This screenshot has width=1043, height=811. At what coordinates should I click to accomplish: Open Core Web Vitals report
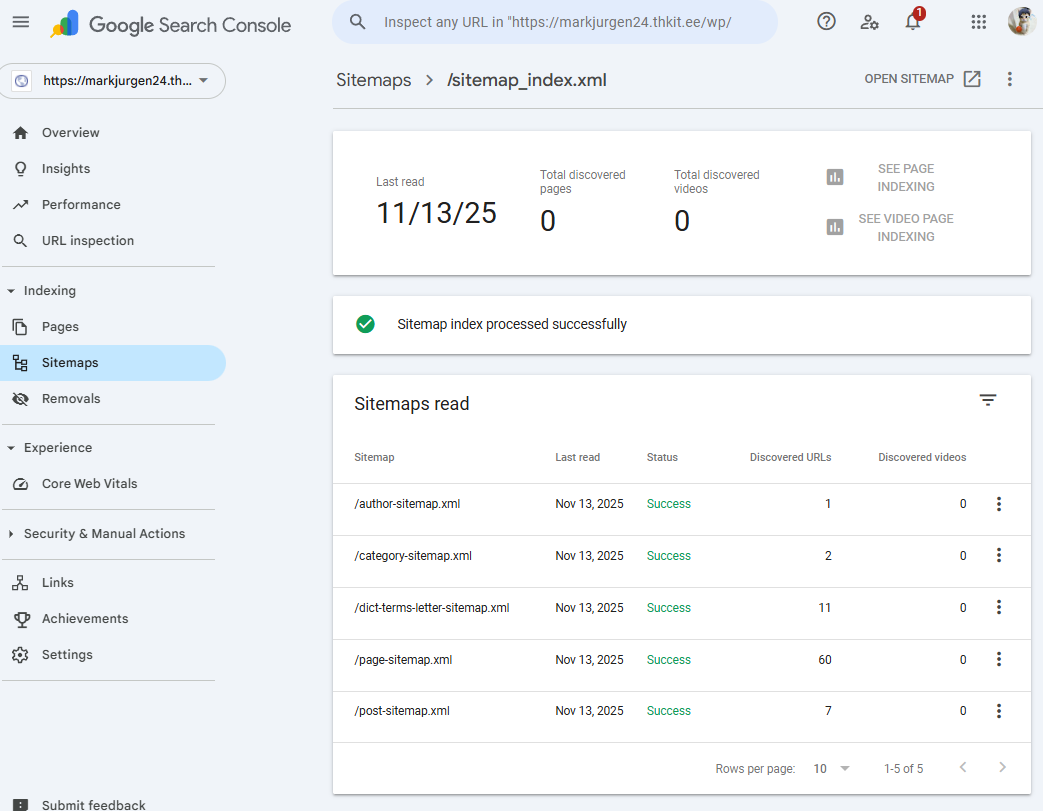pyautogui.click(x=89, y=484)
